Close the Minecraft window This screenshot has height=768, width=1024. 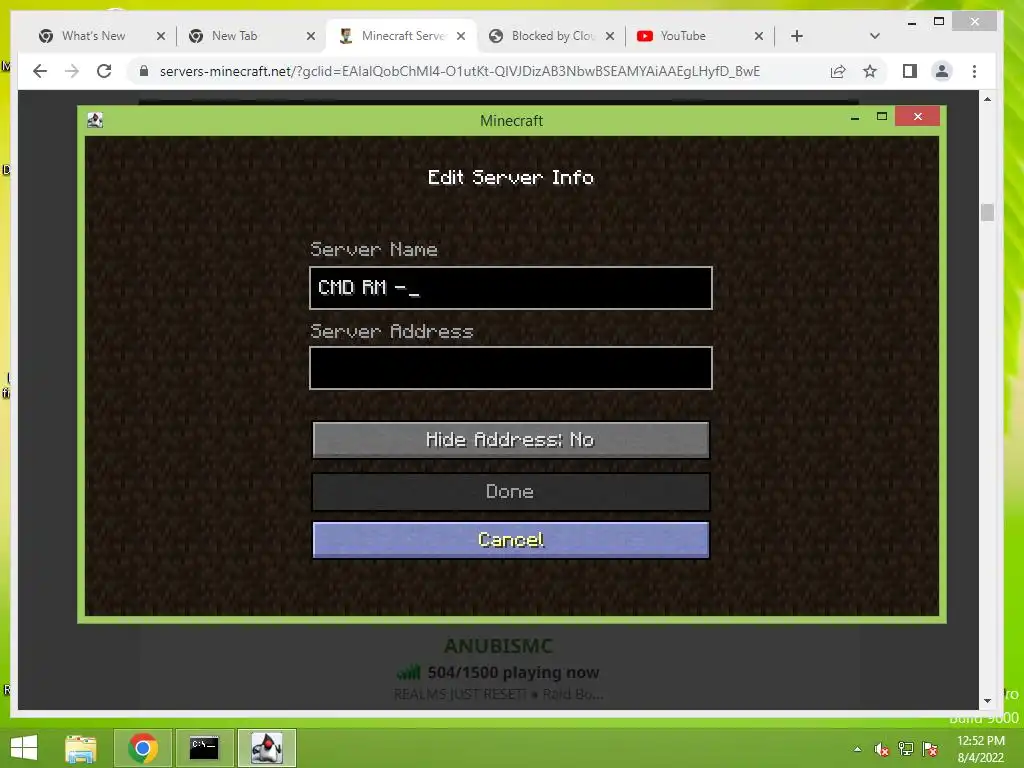pyautogui.click(x=918, y=116)
